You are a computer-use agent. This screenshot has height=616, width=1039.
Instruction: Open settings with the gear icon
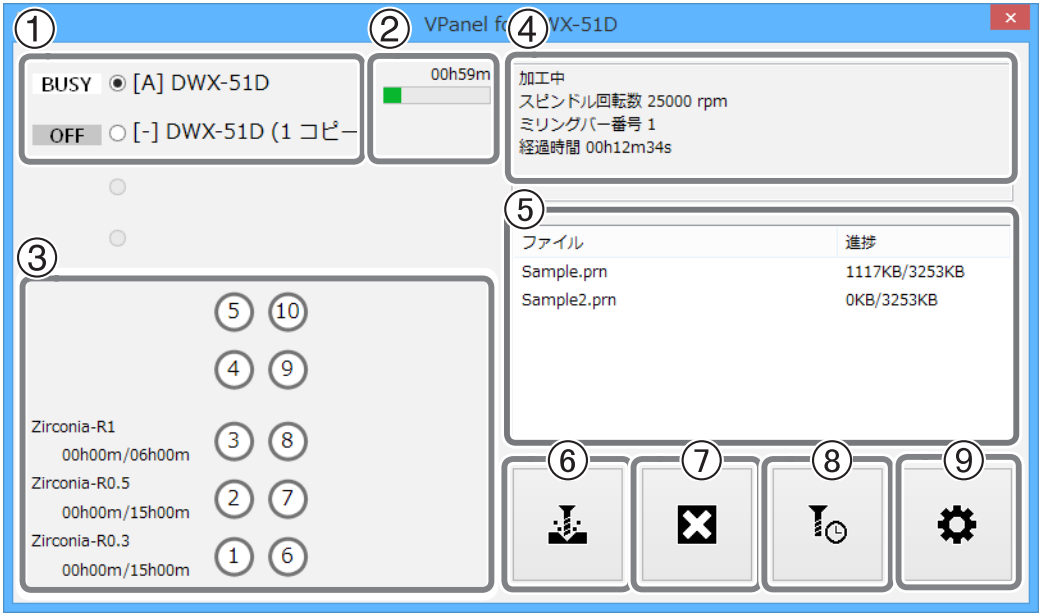tap(957, 525)
